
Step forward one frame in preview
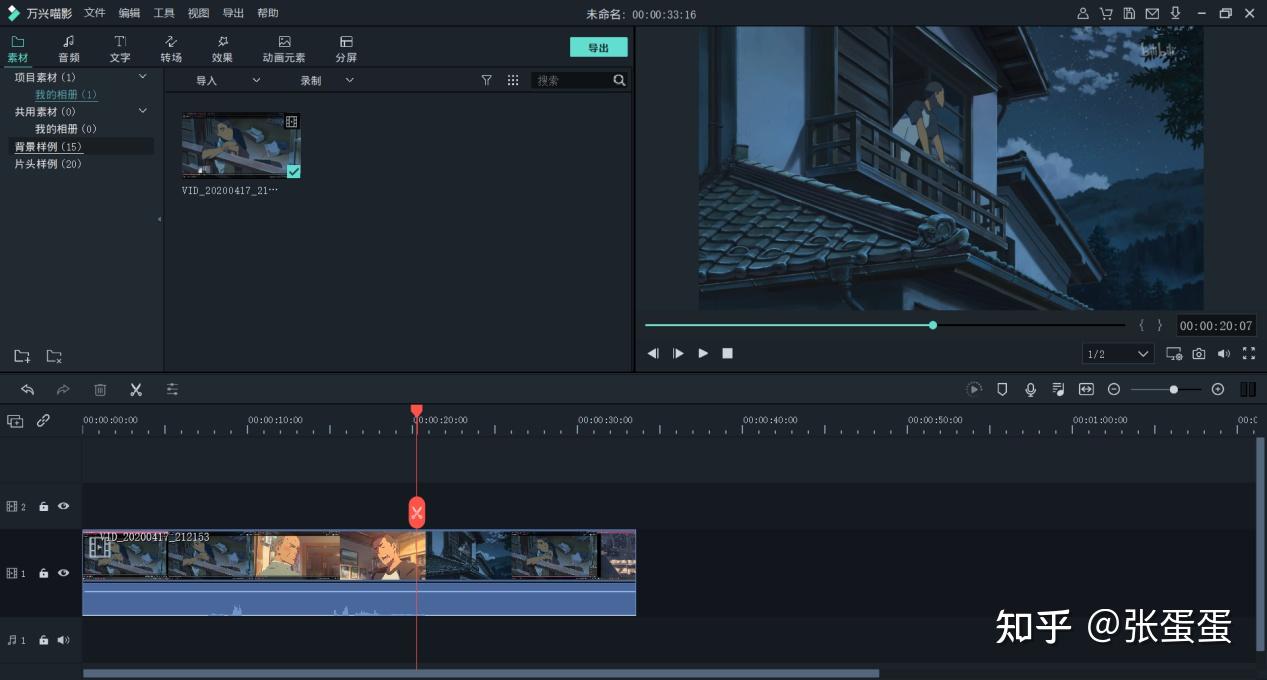click(678, 353)
